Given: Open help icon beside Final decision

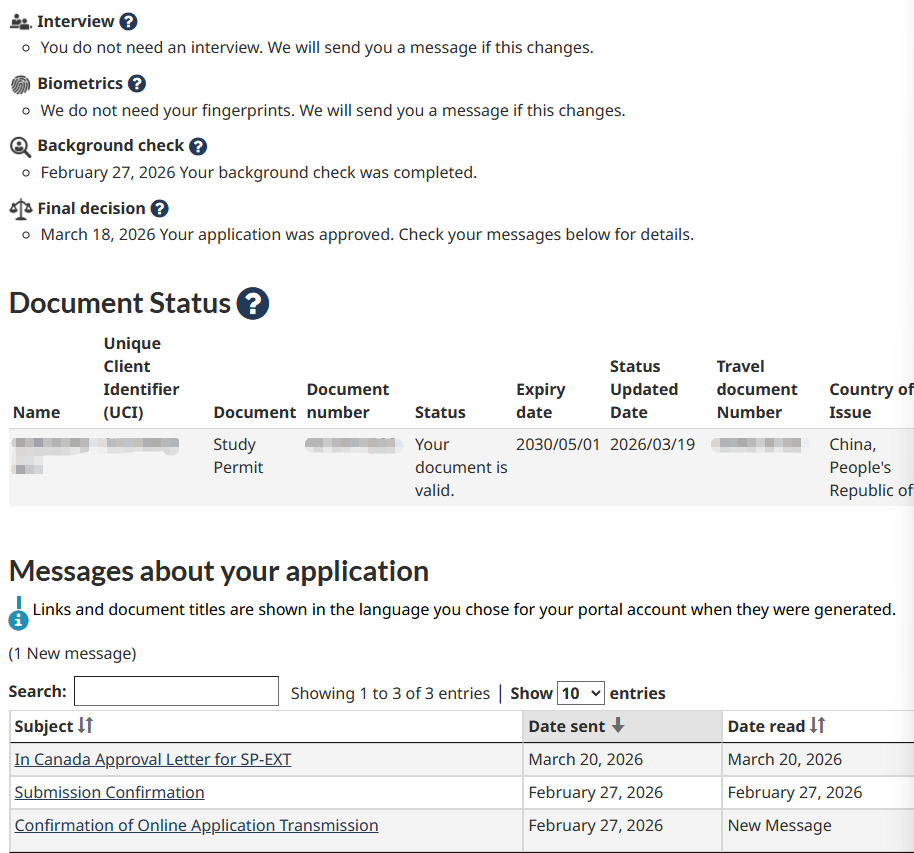Looking at the screenshot, I should click(x=159, y=209).
